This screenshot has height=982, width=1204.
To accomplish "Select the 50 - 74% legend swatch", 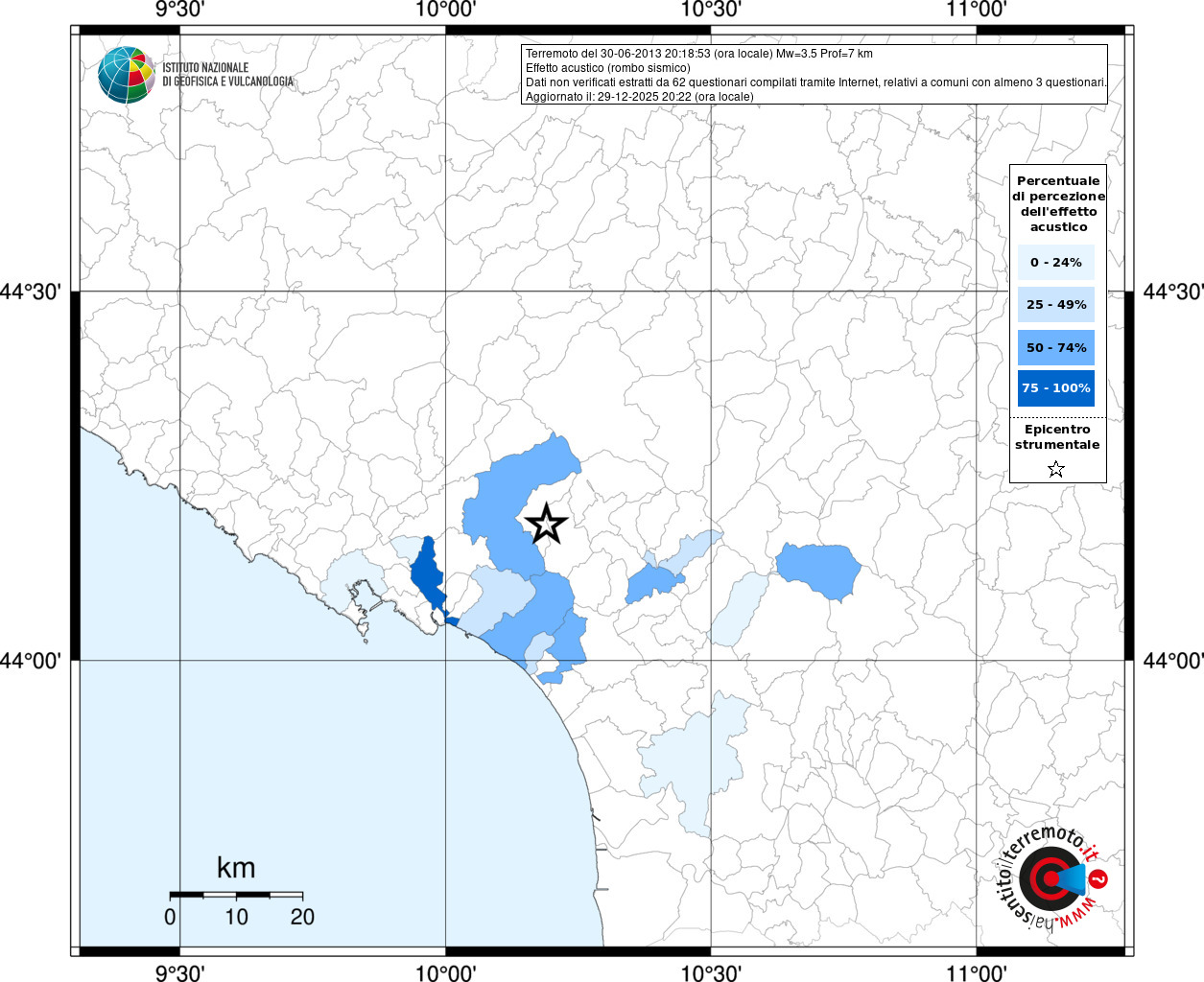I will click(1056, 347).
